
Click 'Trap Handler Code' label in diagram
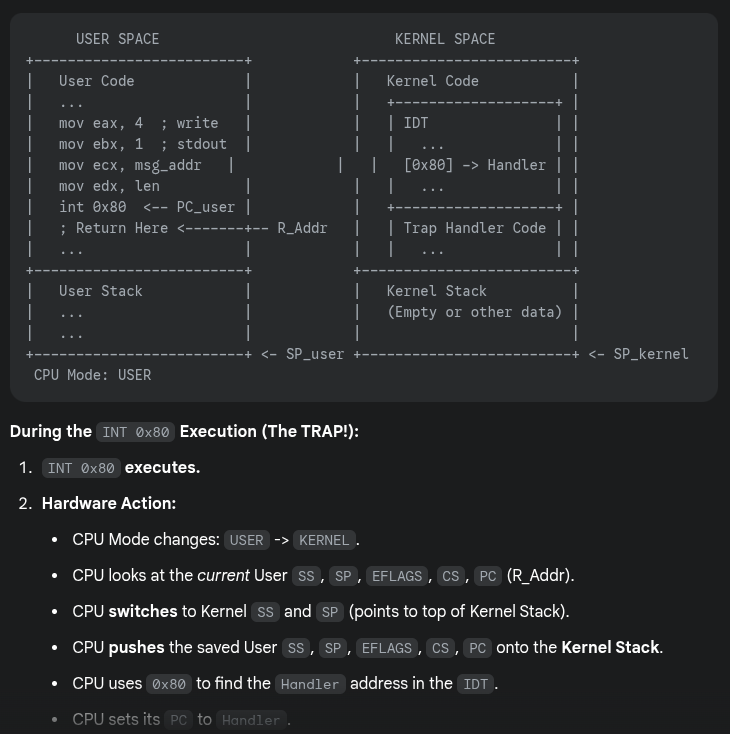point(475,228)
